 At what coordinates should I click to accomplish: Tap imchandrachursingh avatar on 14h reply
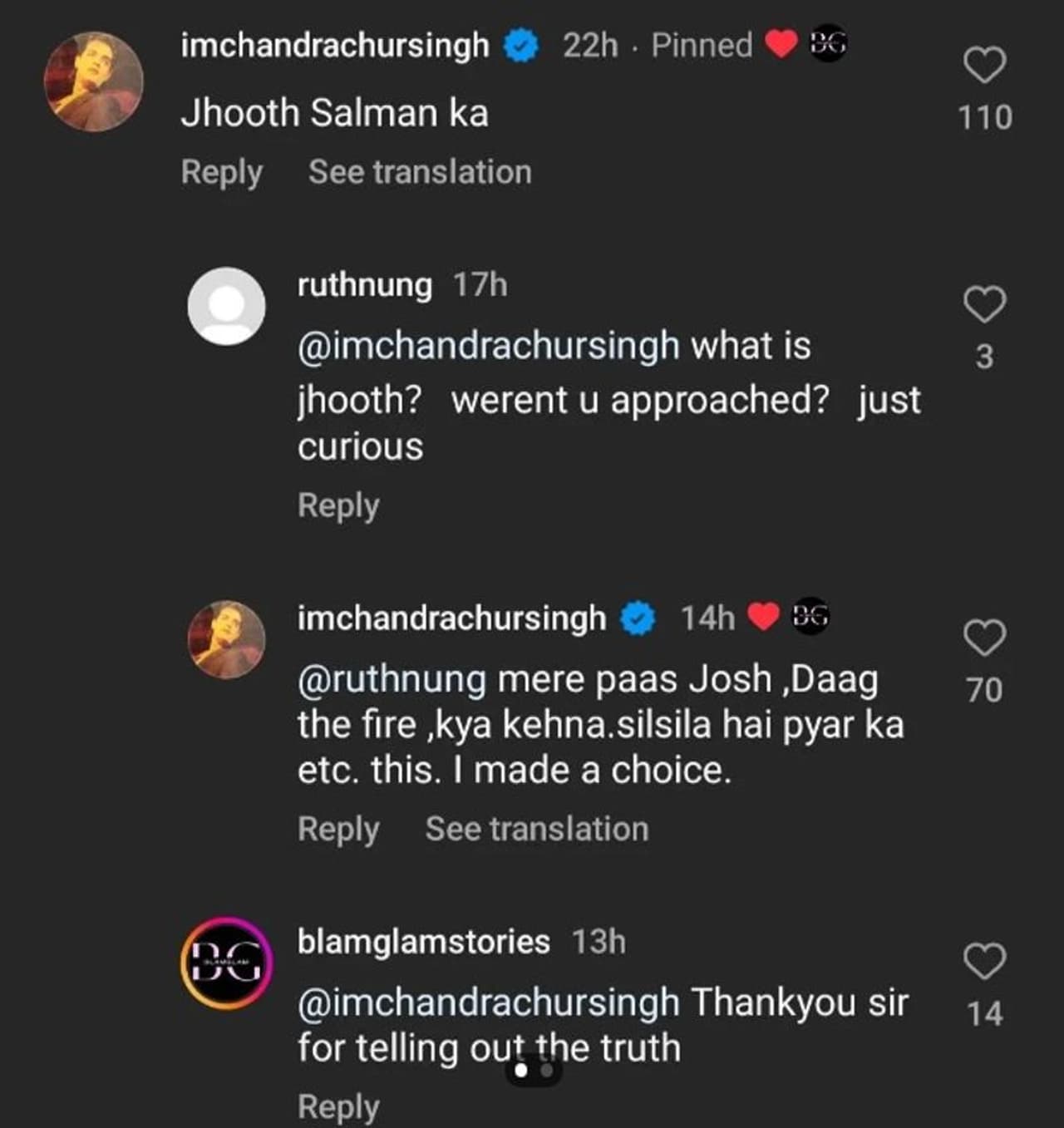[227, 639]
